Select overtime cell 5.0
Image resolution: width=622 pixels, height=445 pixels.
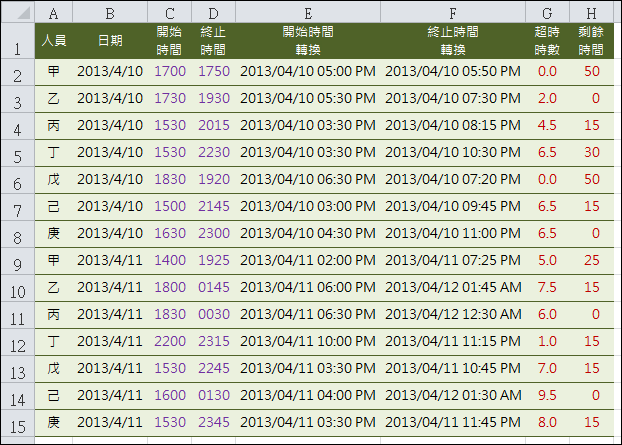click(x=547, y=261)
